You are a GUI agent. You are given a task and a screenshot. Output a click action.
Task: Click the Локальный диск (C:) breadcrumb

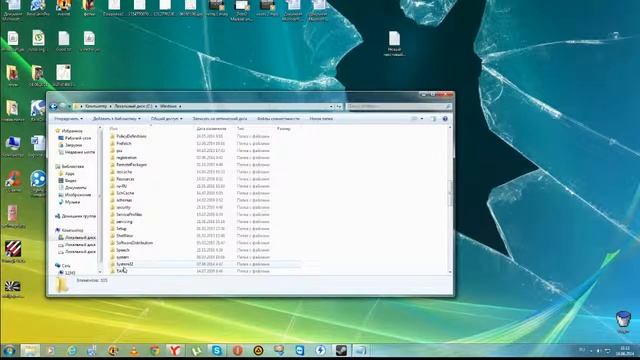coord(133,107)
